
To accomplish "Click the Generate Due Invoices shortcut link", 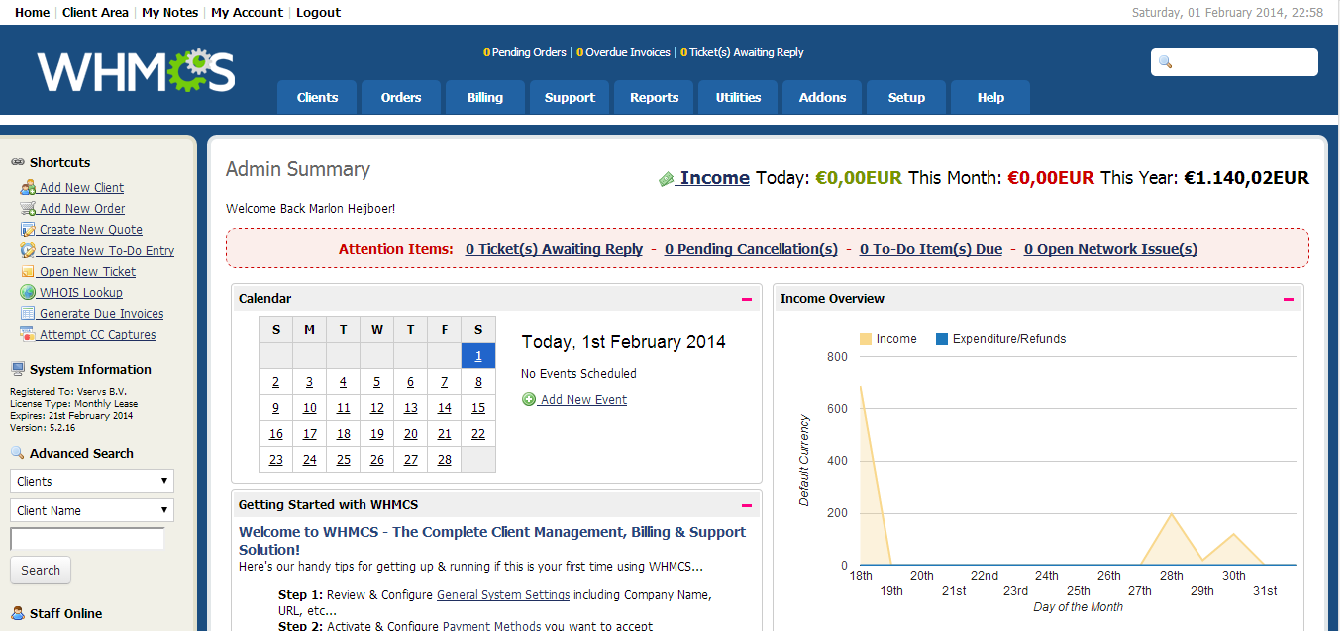I will (101, 314).
